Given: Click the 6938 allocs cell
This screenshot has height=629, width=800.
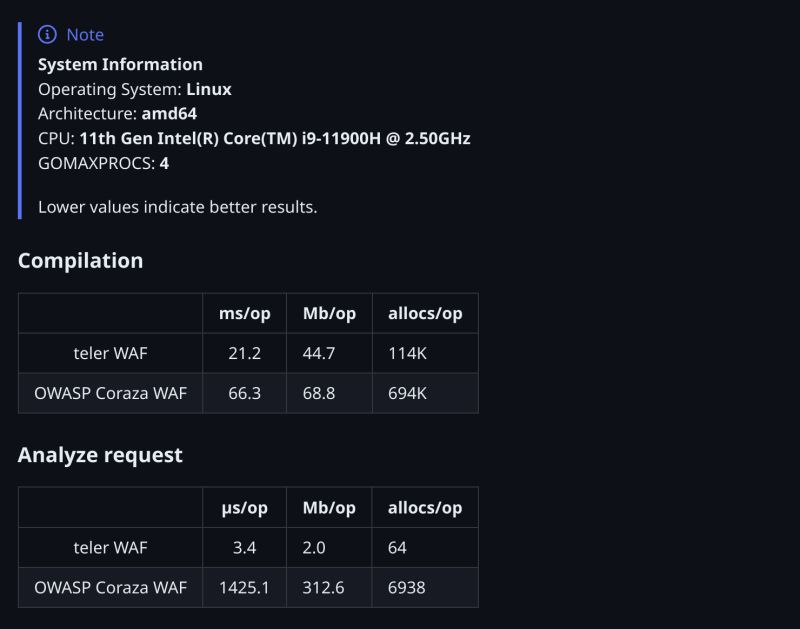Looking at the screenshot, I should coord(407,588).
